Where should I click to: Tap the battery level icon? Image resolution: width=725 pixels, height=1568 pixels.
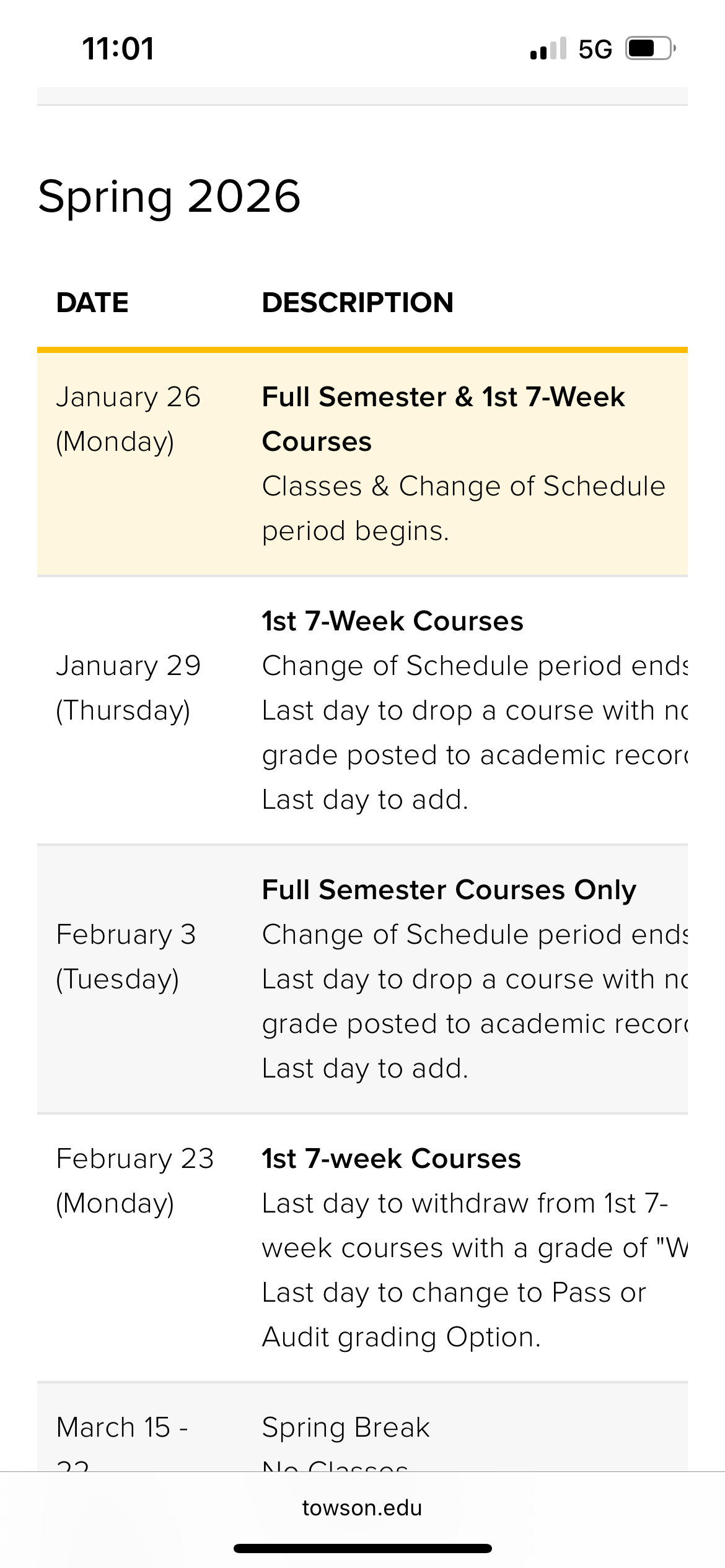[649, 49]
